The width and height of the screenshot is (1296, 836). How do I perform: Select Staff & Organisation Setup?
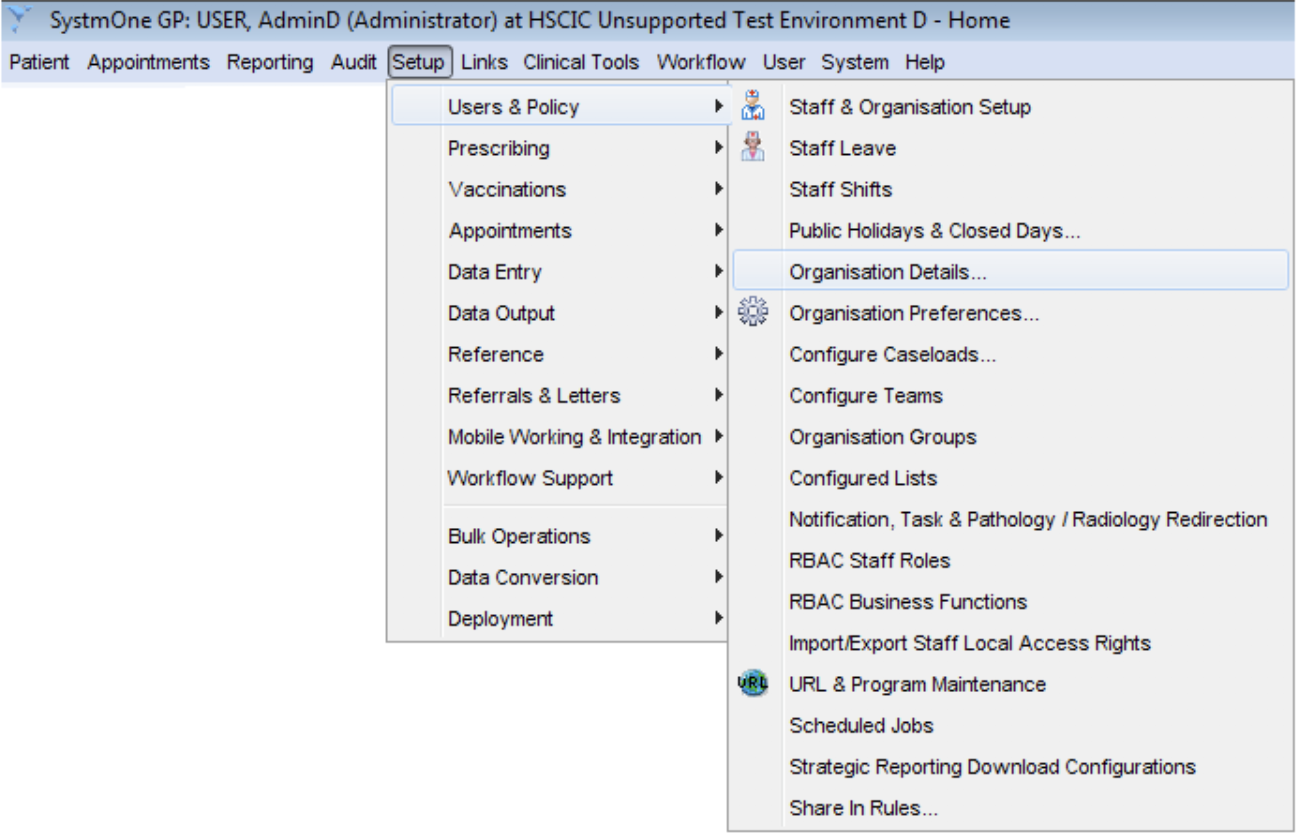pyautogui.click(x=1010, y=106)
